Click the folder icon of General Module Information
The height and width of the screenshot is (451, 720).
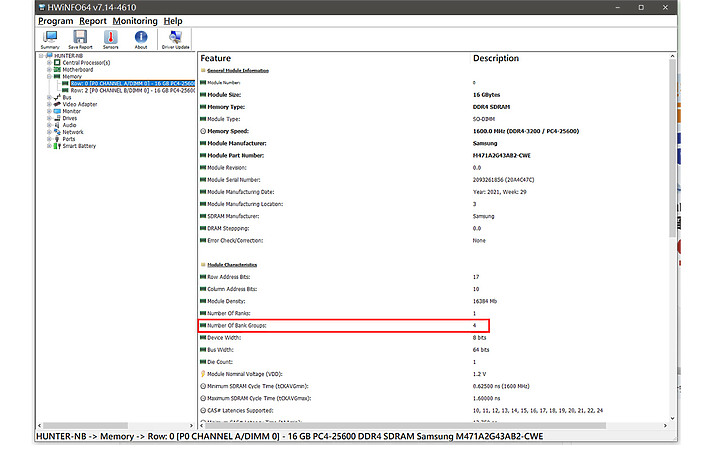pyautogui.click(x=203, y=70)
